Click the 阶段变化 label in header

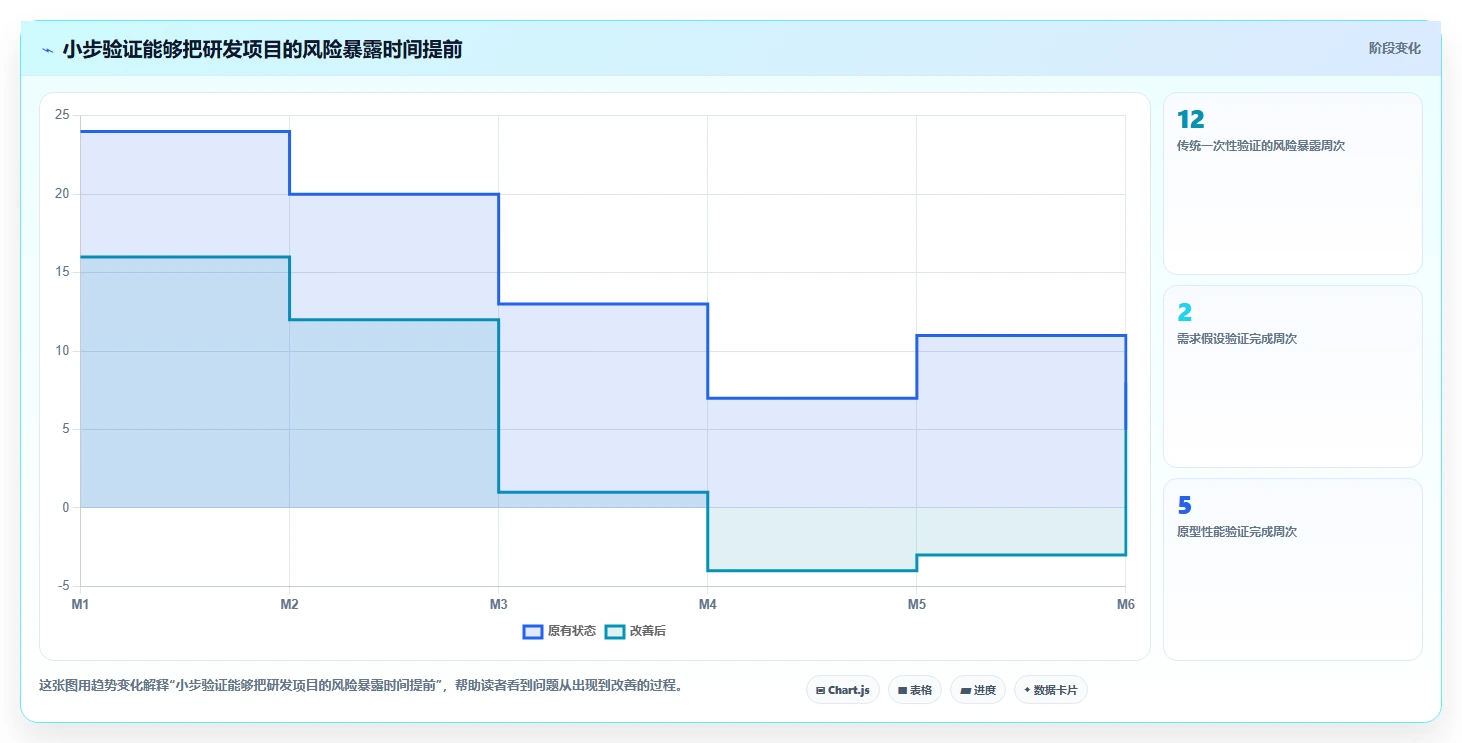(1394, 49)
